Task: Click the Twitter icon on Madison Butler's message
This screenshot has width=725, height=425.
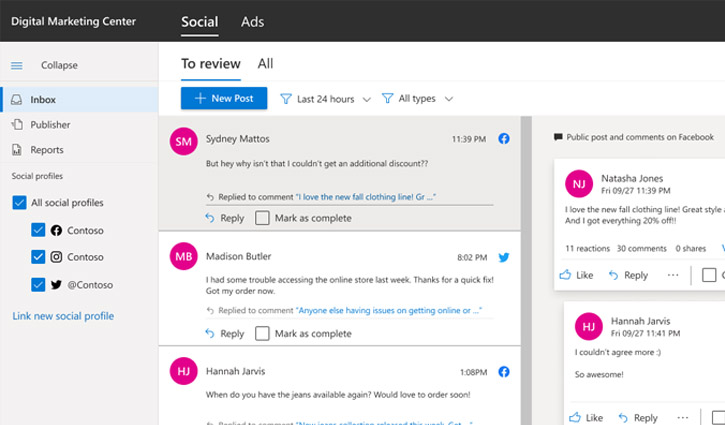Action: 504,257
